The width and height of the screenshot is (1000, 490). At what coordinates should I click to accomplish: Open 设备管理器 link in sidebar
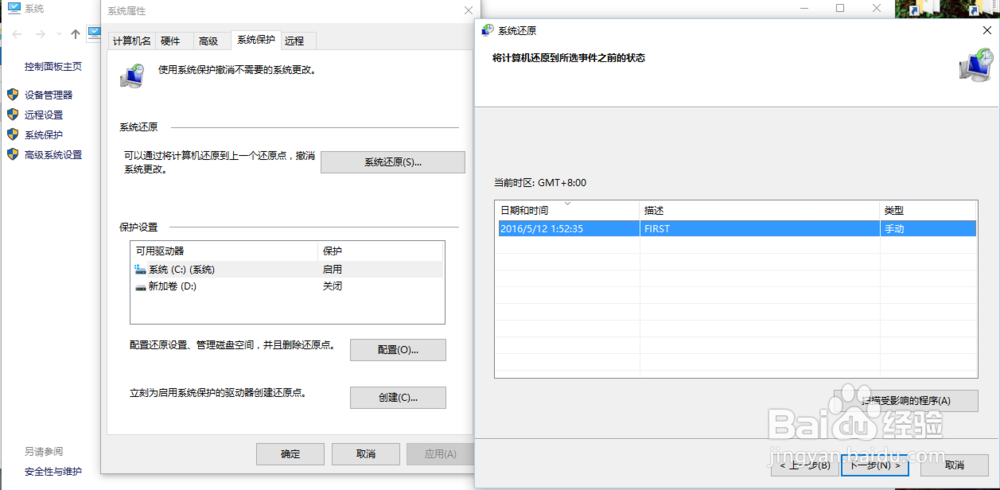click(48, 95)
